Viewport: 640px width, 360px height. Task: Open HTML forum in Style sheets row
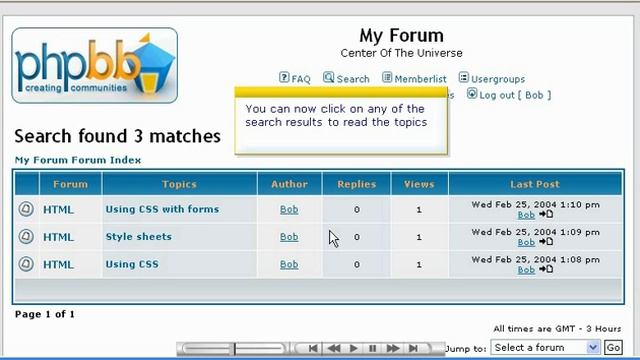(x=59, y=237)
